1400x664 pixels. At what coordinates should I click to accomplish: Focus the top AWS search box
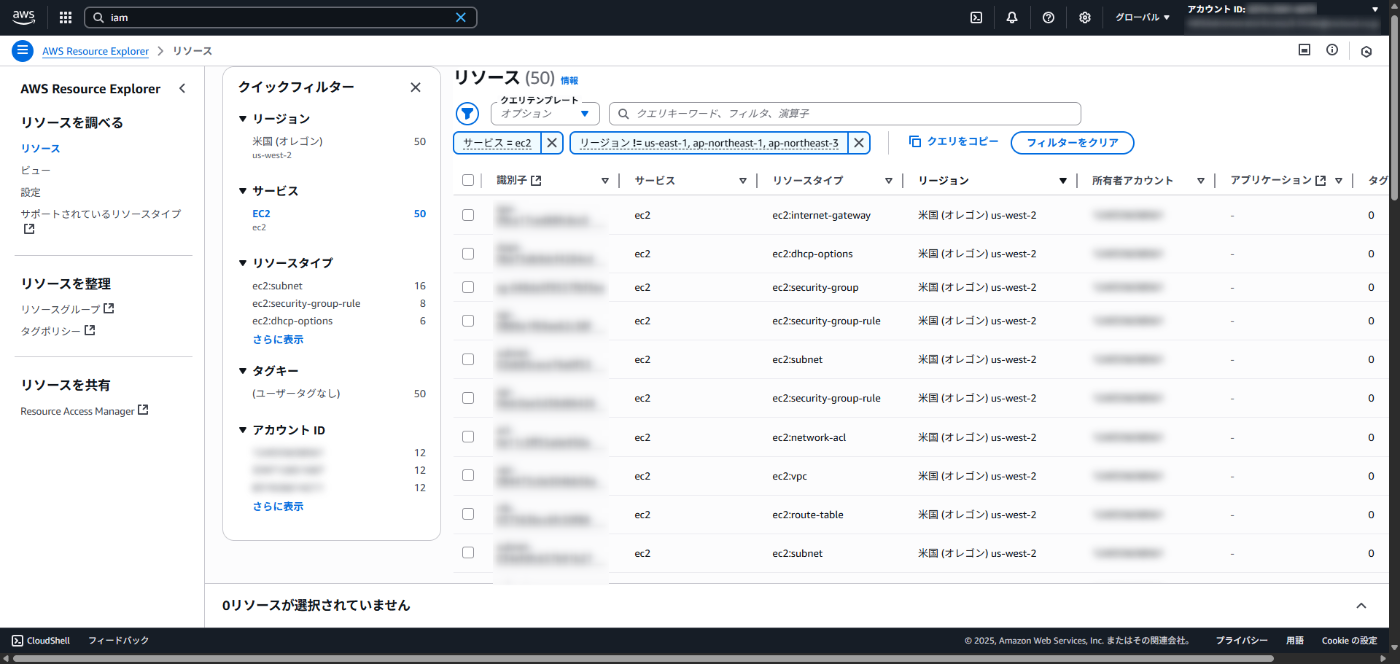pyautogui.click(x=281, y=17)
